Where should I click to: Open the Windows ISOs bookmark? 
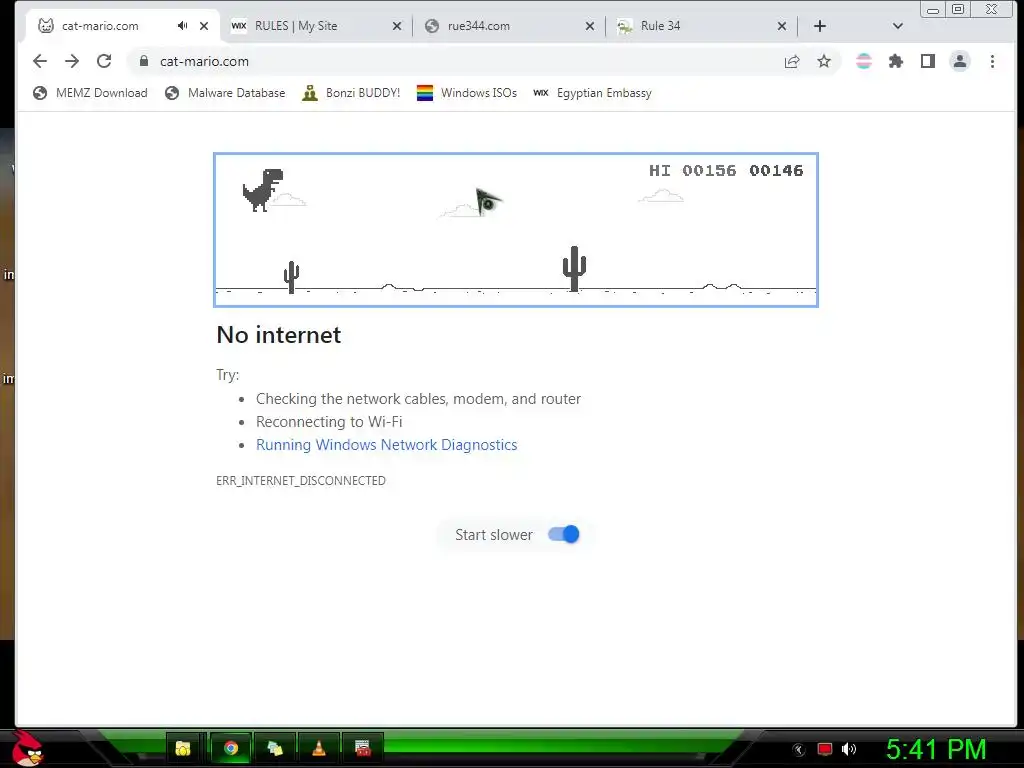467,93
